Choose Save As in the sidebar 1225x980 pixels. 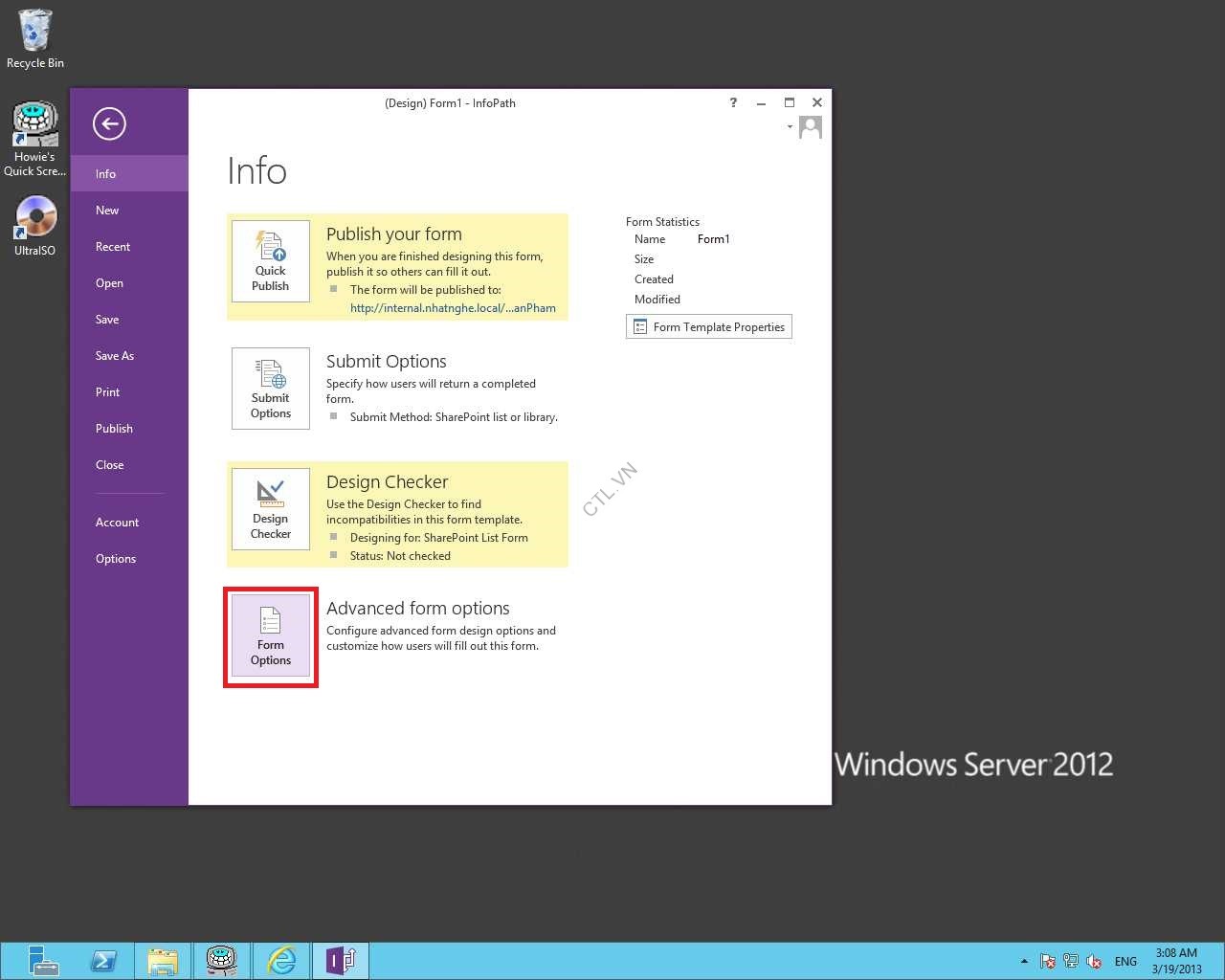(x=115, y=356)
